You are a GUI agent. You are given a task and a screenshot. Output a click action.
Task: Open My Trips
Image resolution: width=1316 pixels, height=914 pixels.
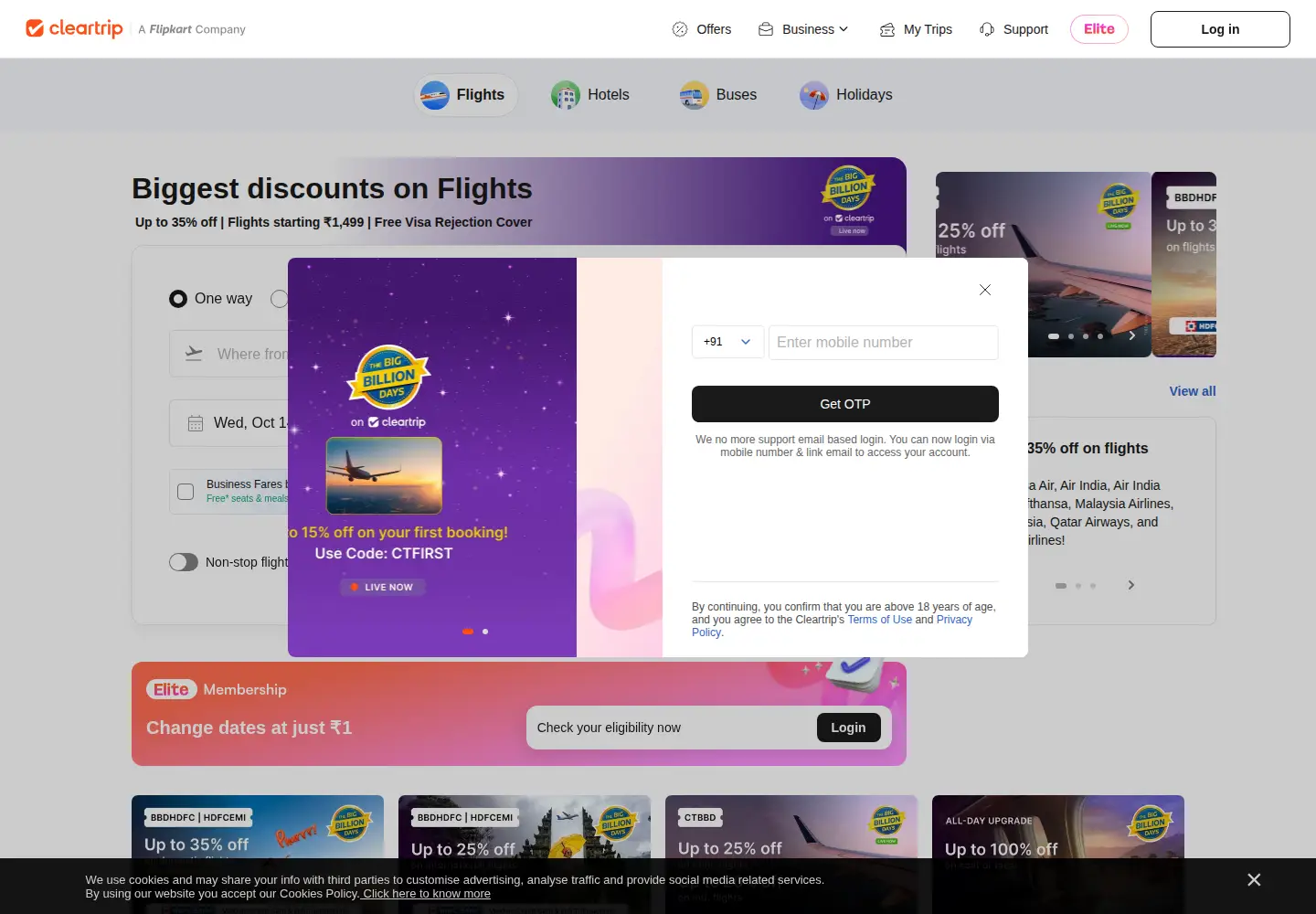pyautogui.click(x=916, y=29)
